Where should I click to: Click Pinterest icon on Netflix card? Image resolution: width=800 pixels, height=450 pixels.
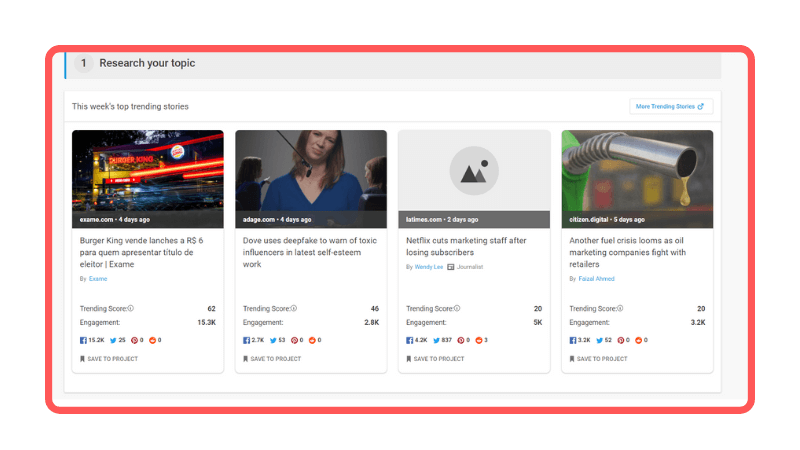pos(461,340)
